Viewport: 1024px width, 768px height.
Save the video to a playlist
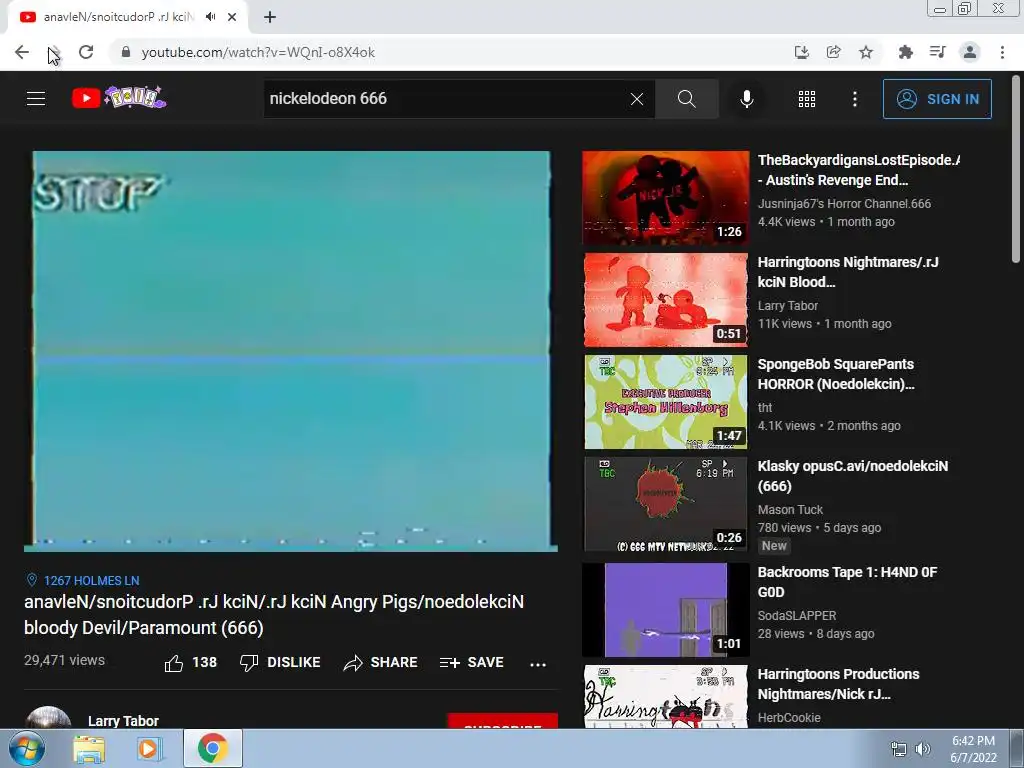pos(472,663)
